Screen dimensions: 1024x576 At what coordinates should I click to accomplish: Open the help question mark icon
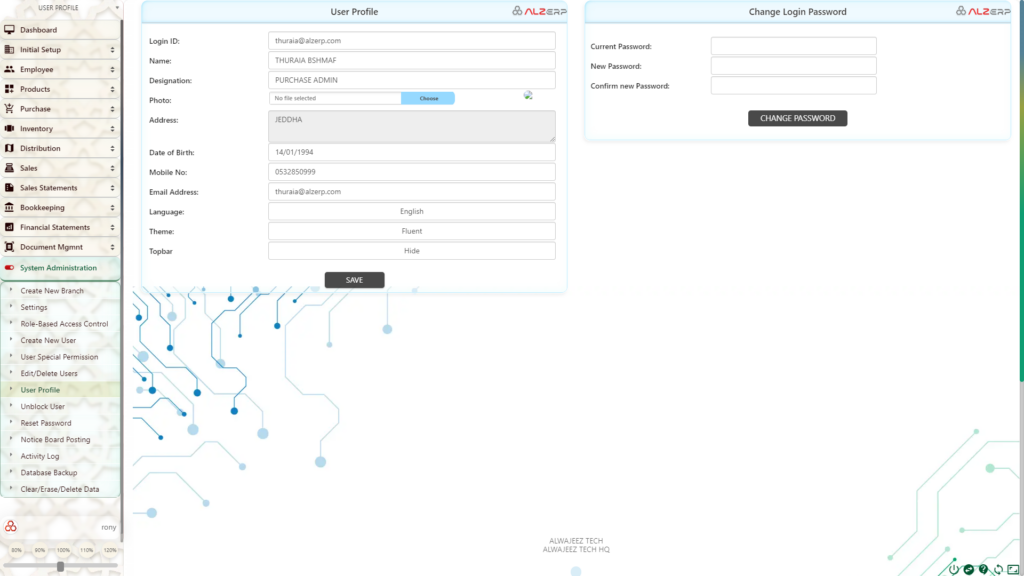pyautogui.click(x=984, y=569)
